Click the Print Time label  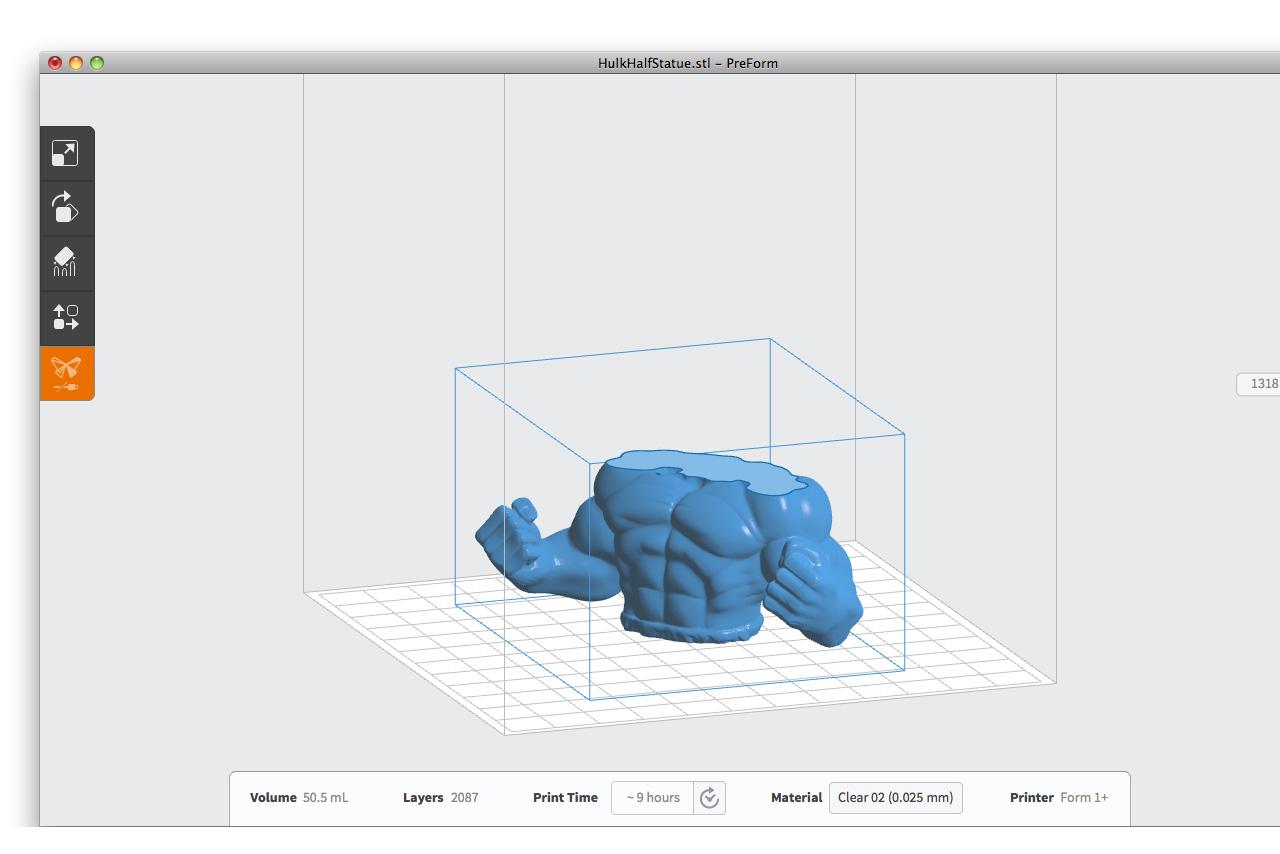(565, 798)
